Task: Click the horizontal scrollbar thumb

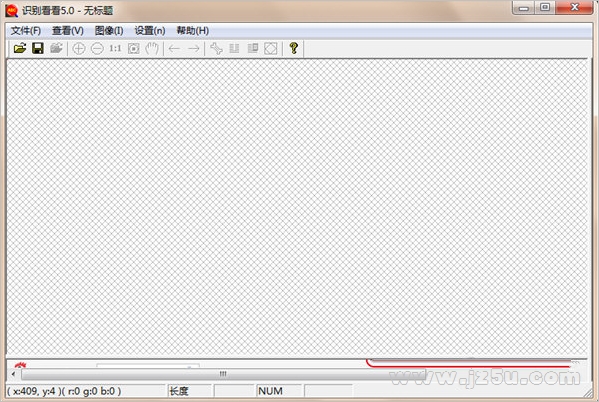Action: click(223, 374)
